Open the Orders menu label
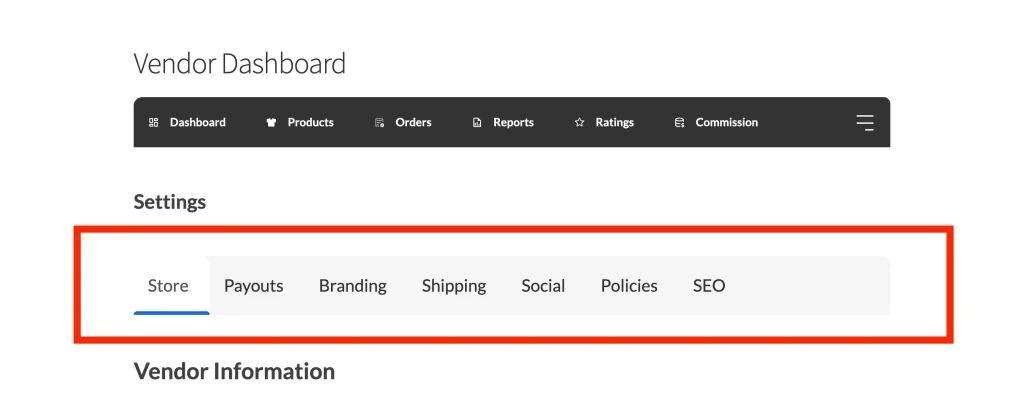Image resolution: width=1024 pixels, height=418 pixels. [414, 123]
